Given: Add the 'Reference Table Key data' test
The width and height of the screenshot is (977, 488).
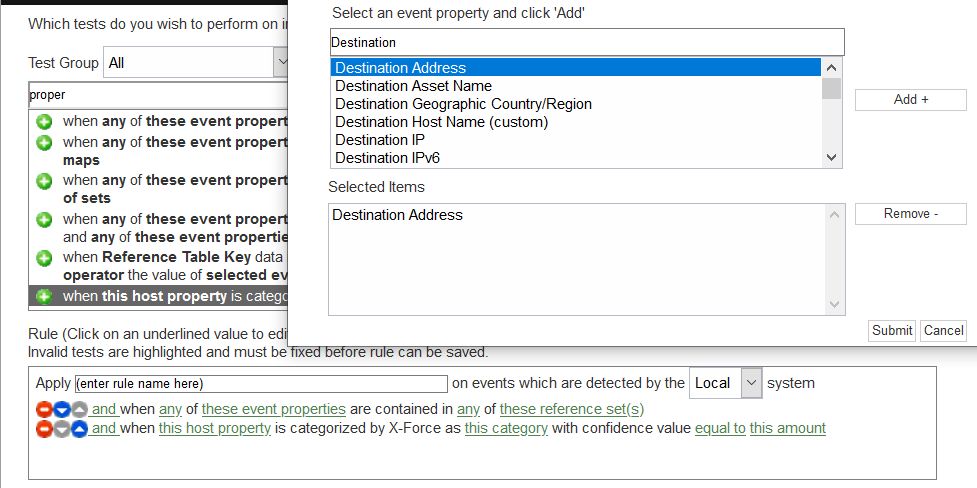Looking at the screenshot, I should [x=44, y=258].
